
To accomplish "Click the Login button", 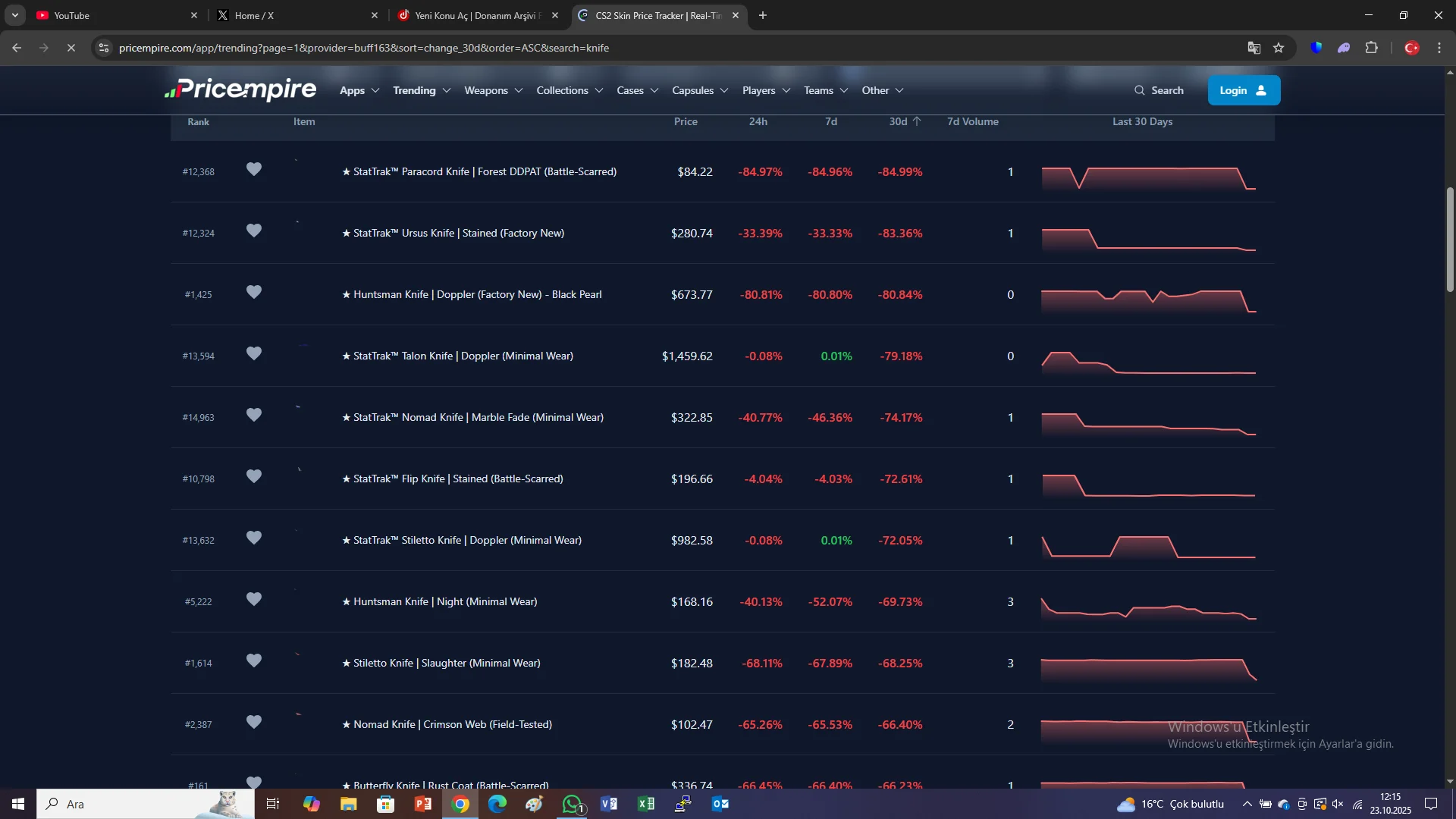I will (1243, 90).
